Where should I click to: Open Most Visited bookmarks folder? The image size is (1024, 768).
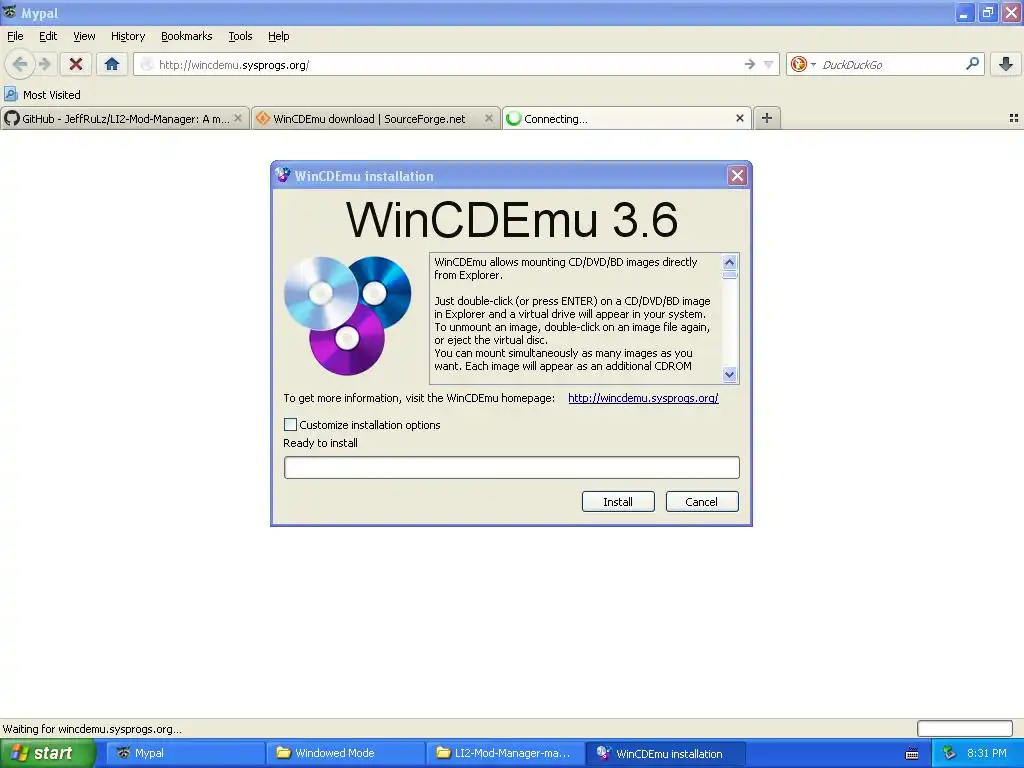click(x=42, y=95)
